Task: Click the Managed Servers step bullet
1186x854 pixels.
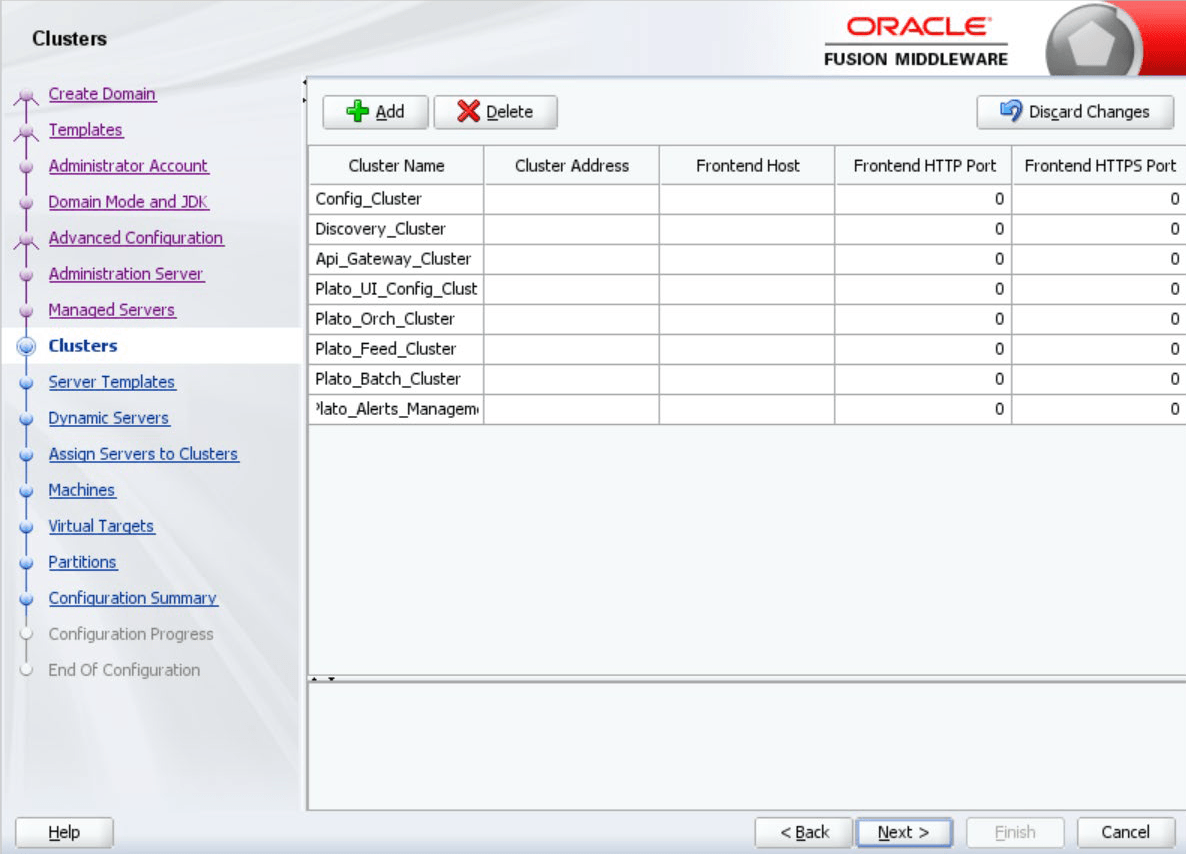Action: click(26, 311)
